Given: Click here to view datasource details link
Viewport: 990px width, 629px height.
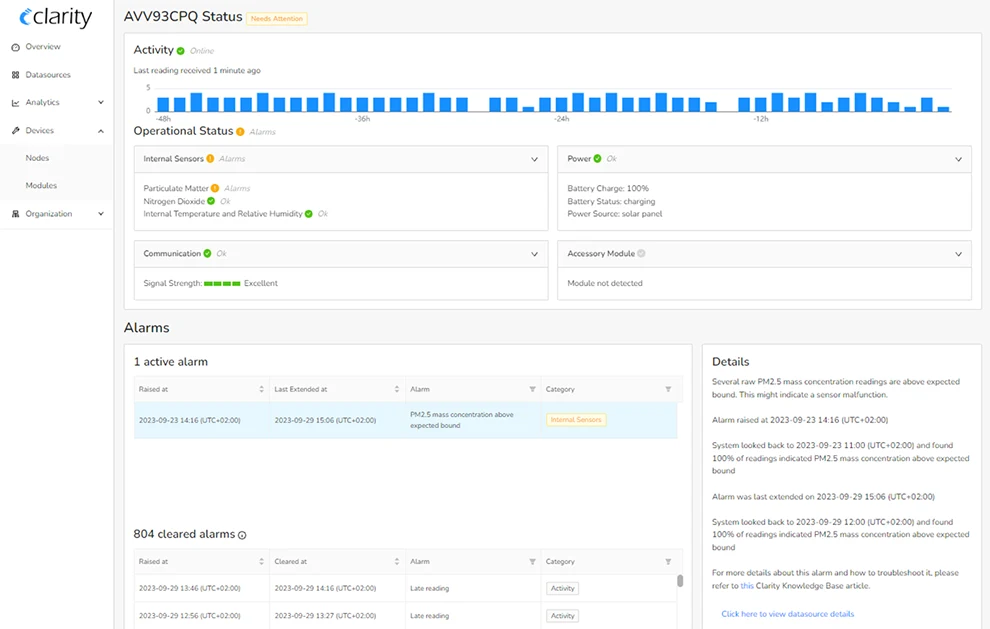Looking at the screenshot, I should click(x=787, y=614).
